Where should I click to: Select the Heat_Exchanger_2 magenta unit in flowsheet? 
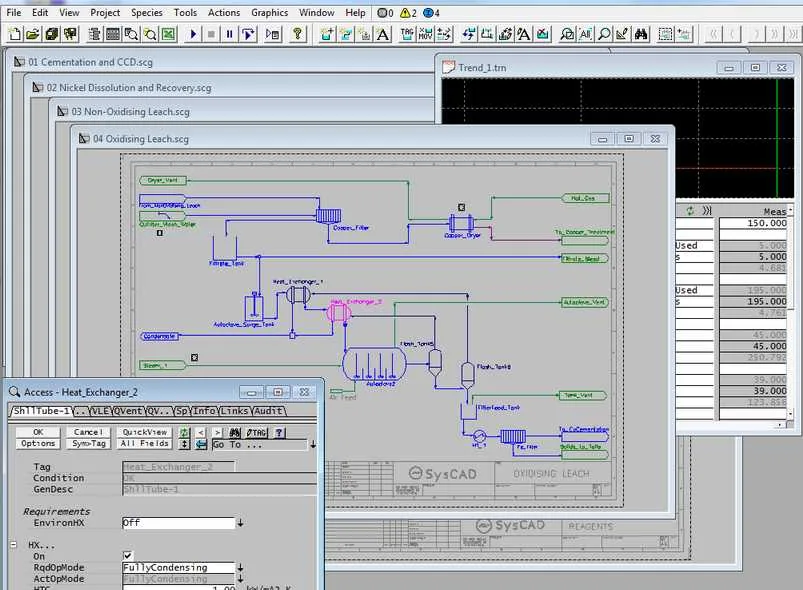click(x=339, y=313)
